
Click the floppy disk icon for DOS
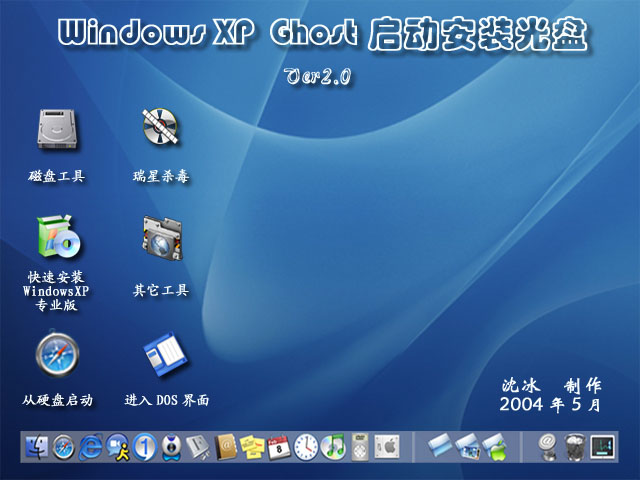[x=165, y=354]
